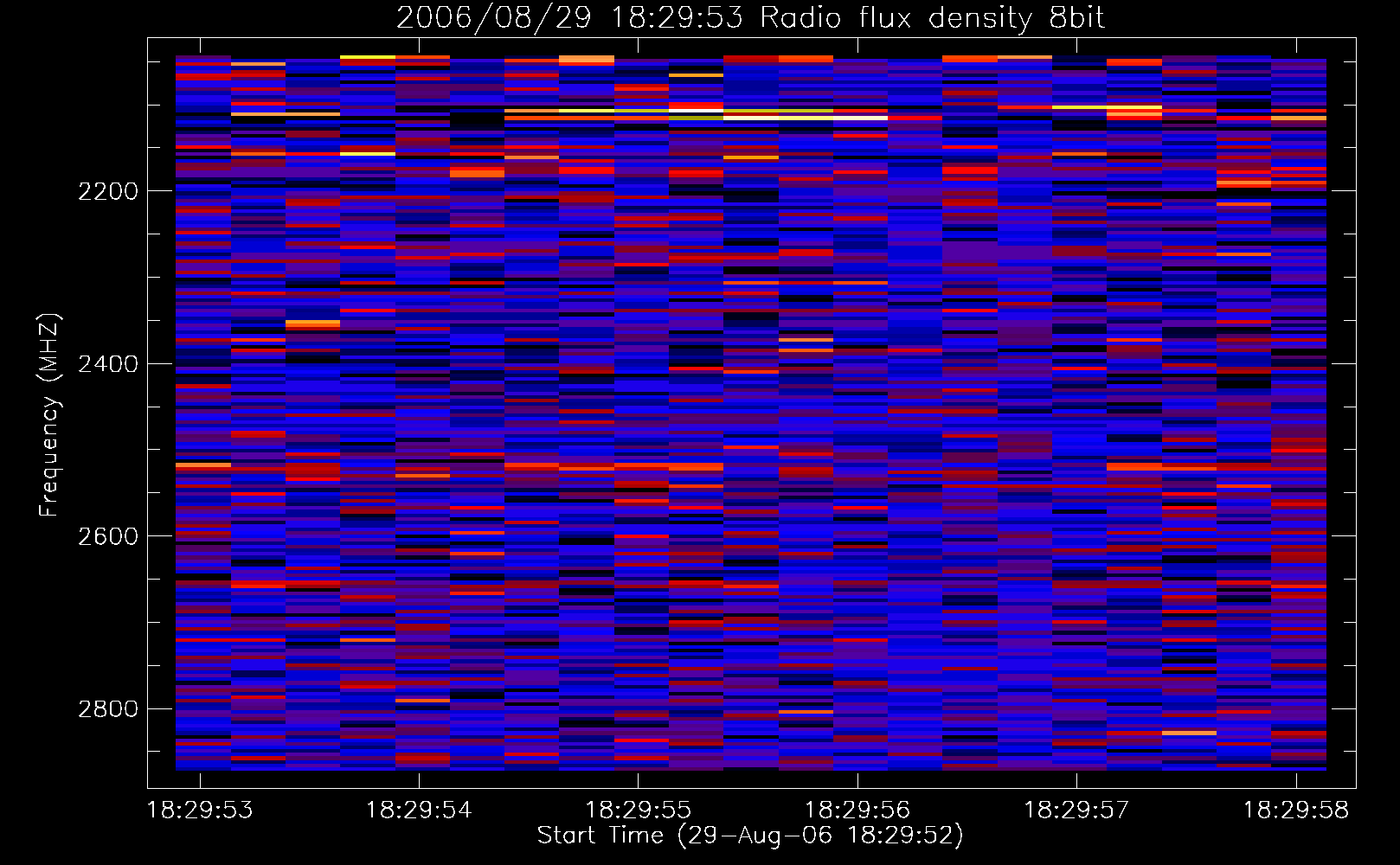Click the 18:29:58 time tick label
The width and height of the screenshot is (1400, 865).
(1296, 811)
